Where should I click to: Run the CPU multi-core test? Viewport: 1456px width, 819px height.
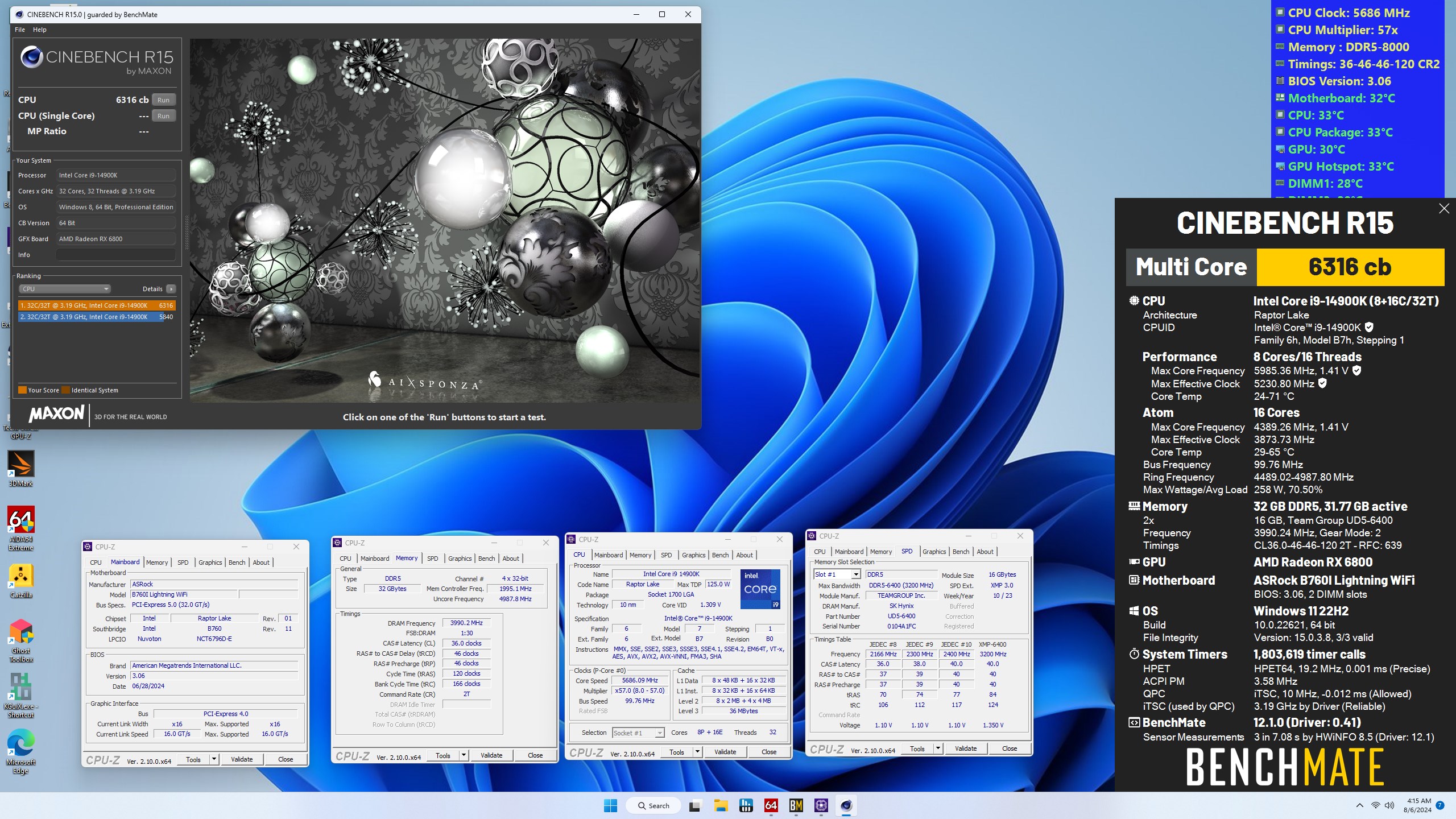164,100
